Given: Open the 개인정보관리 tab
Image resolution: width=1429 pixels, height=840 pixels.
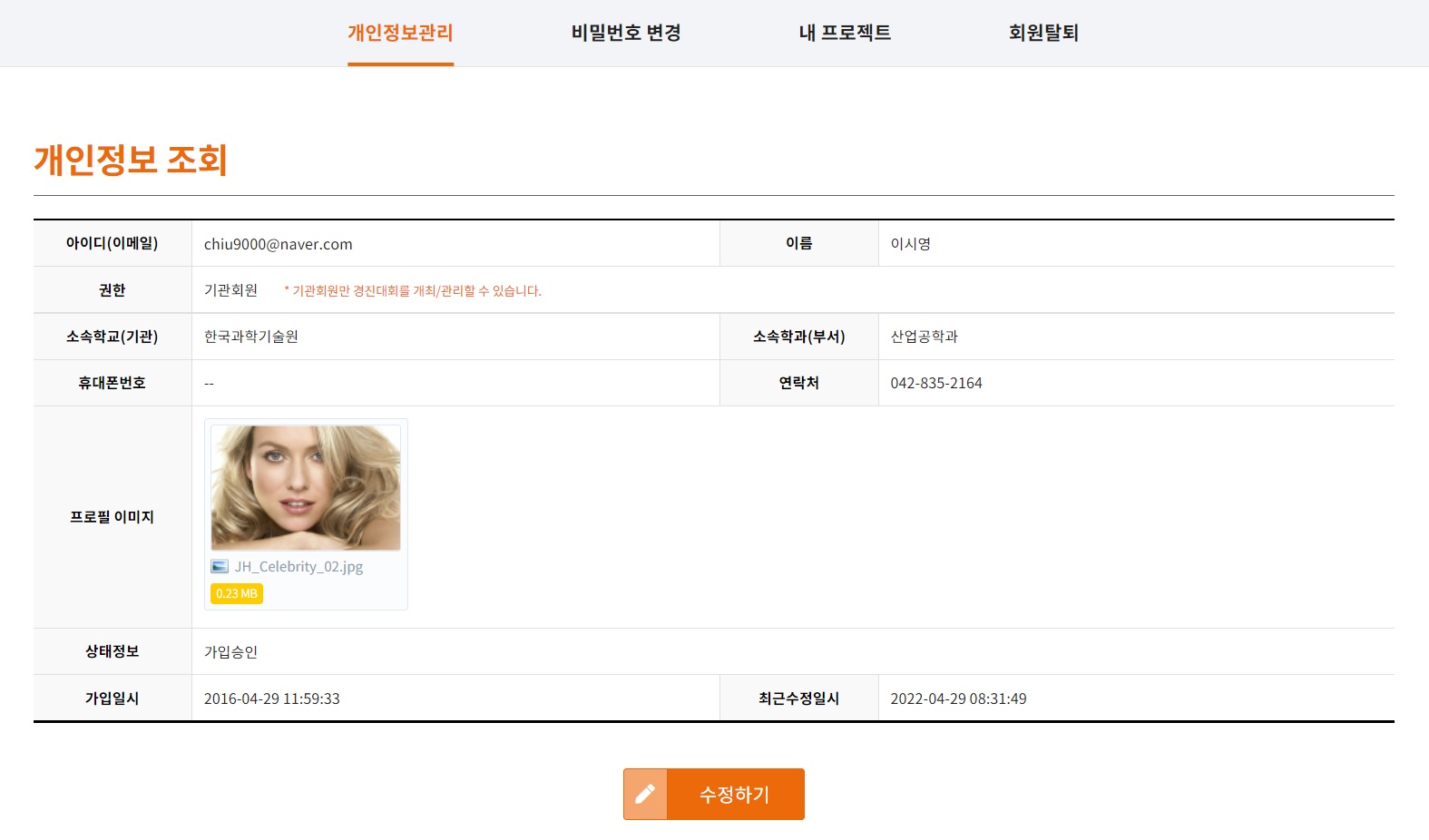Looking at the screenshot, I should [x=400, y=33].
